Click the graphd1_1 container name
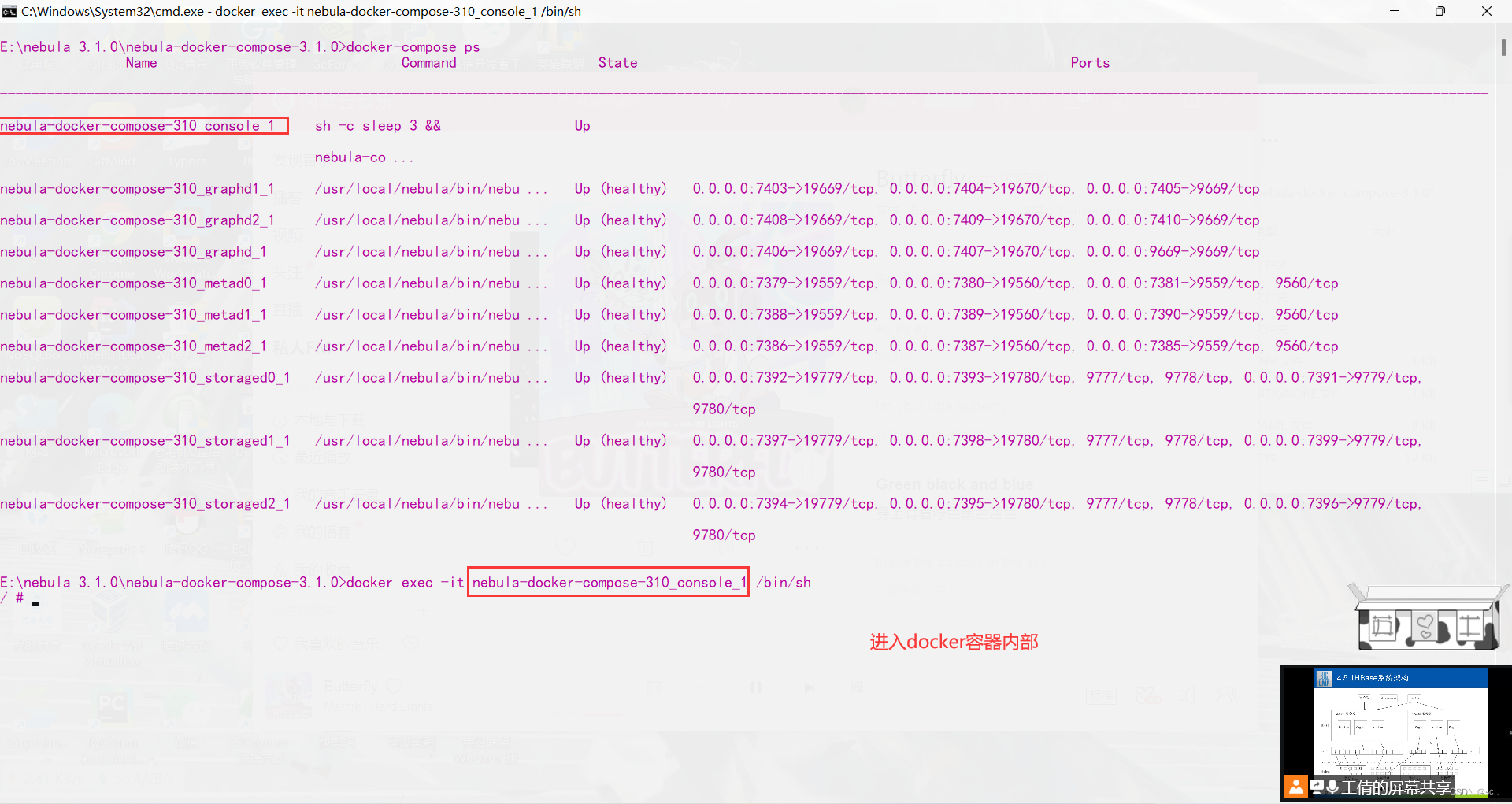The width and height of the screenshot is (1512, 804). click(137, 188)
